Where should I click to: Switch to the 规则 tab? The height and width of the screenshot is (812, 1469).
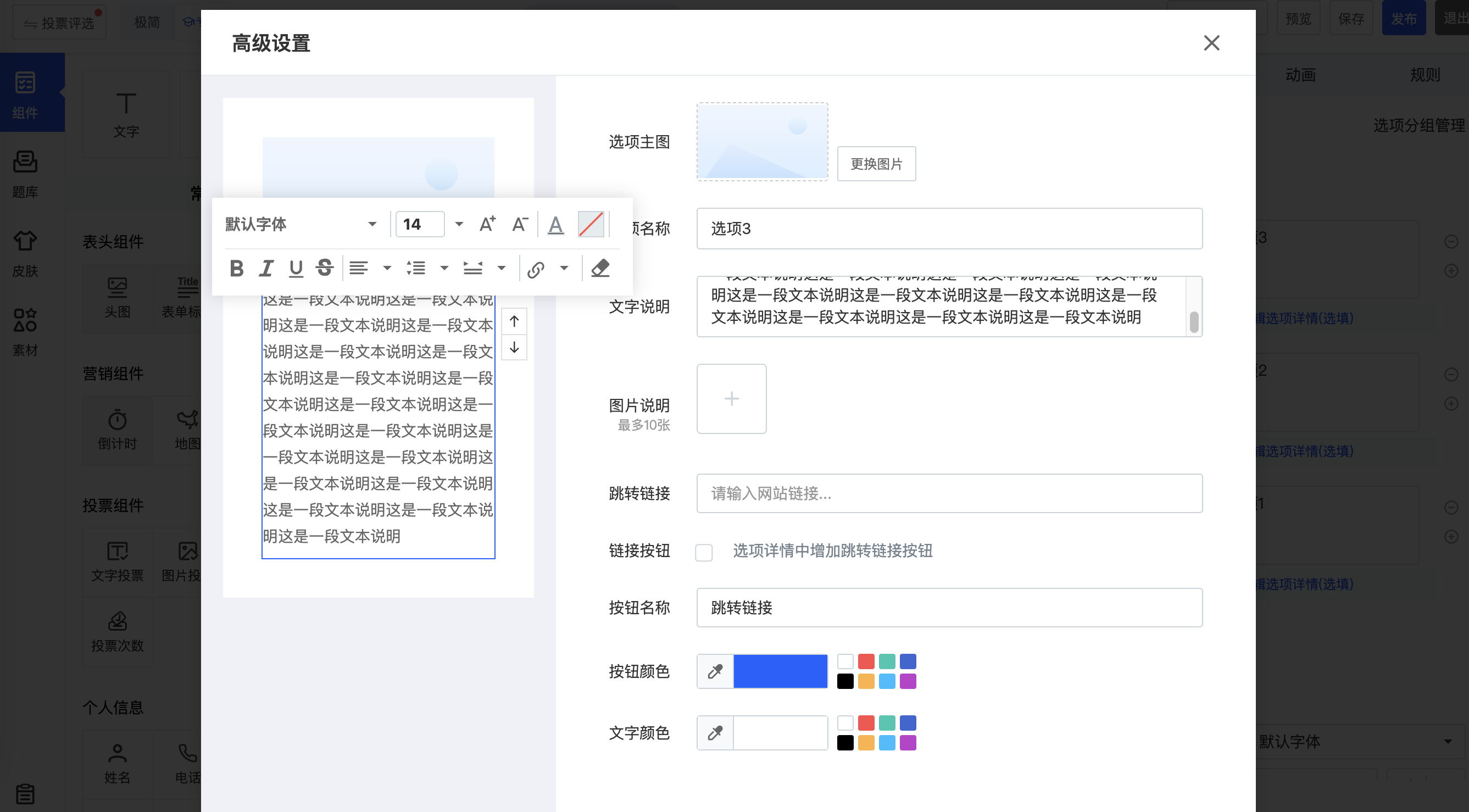(x=1425, y=74)
